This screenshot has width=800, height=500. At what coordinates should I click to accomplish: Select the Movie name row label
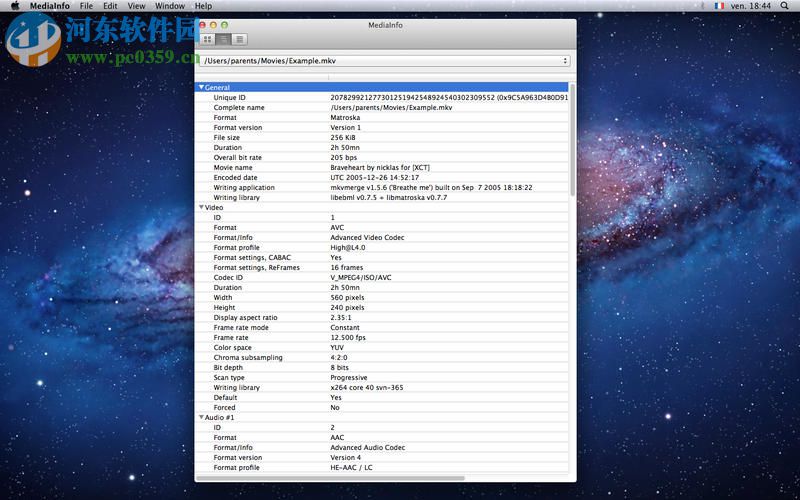pyautogui.click(x=233, y=167)
